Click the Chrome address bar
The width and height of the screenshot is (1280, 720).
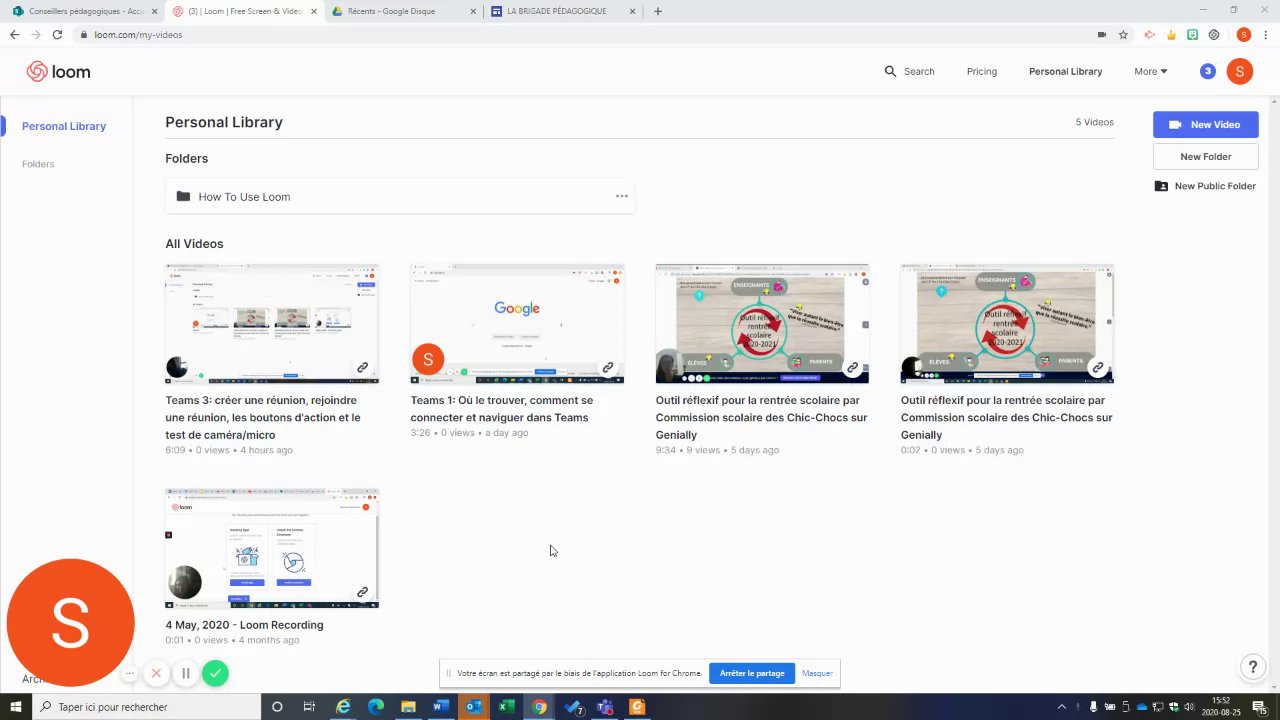pos(590,34)
